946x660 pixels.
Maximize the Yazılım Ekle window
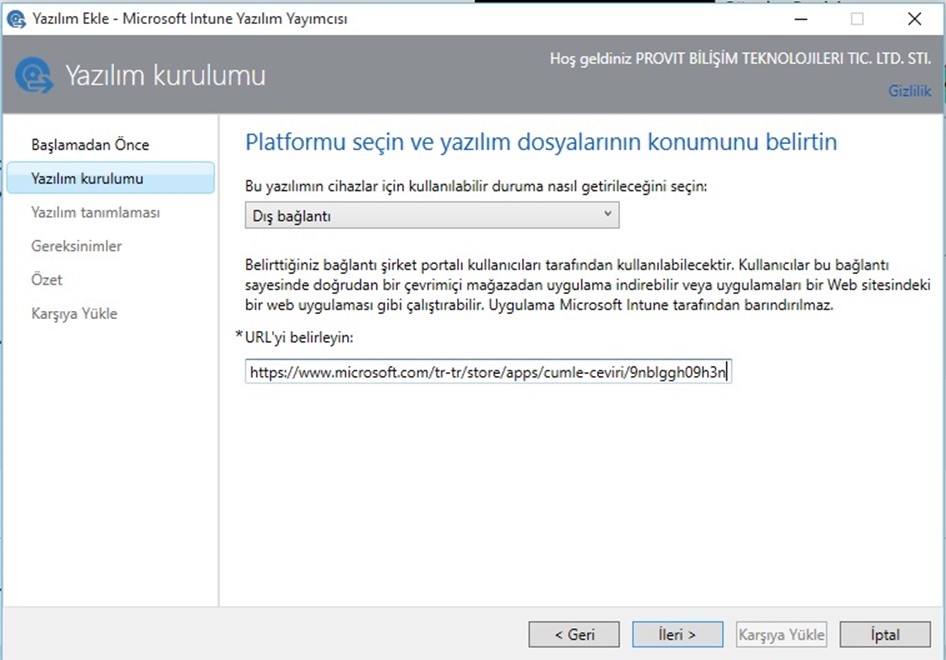coord(857,19)
